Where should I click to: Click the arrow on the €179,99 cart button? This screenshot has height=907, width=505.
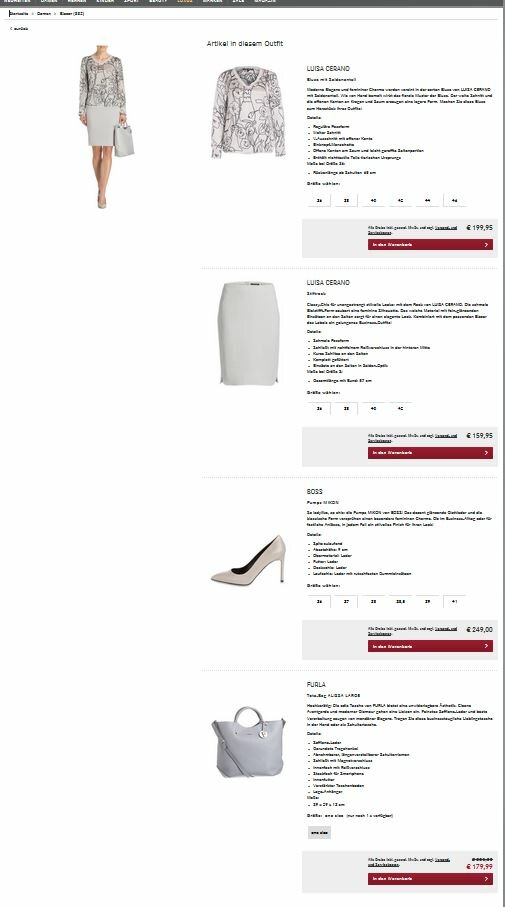(x=486, y=879)
